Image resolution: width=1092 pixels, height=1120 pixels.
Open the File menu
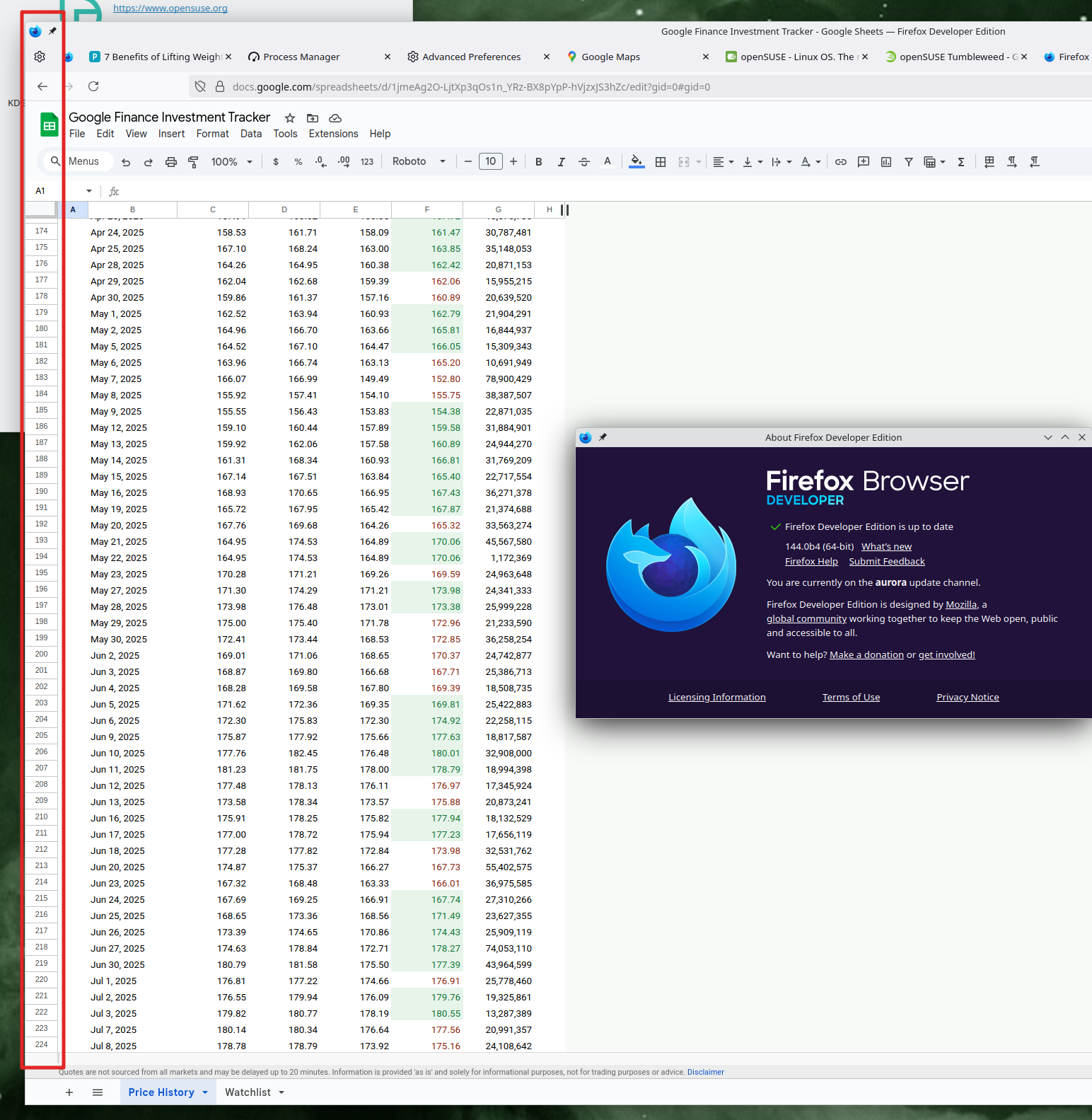click(77, 134)
